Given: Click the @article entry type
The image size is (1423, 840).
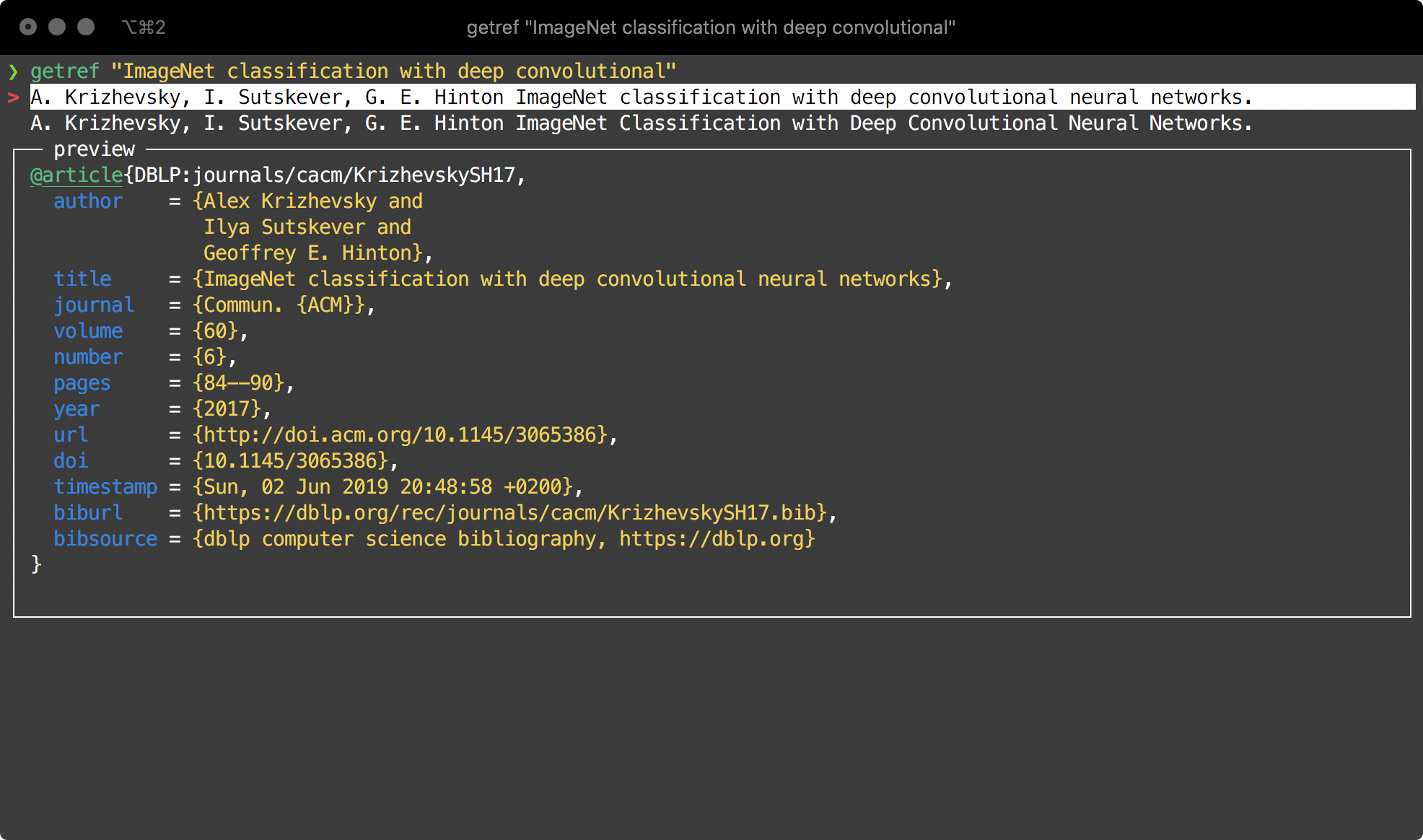Looking at the screenshot, I should click(76, 175).
